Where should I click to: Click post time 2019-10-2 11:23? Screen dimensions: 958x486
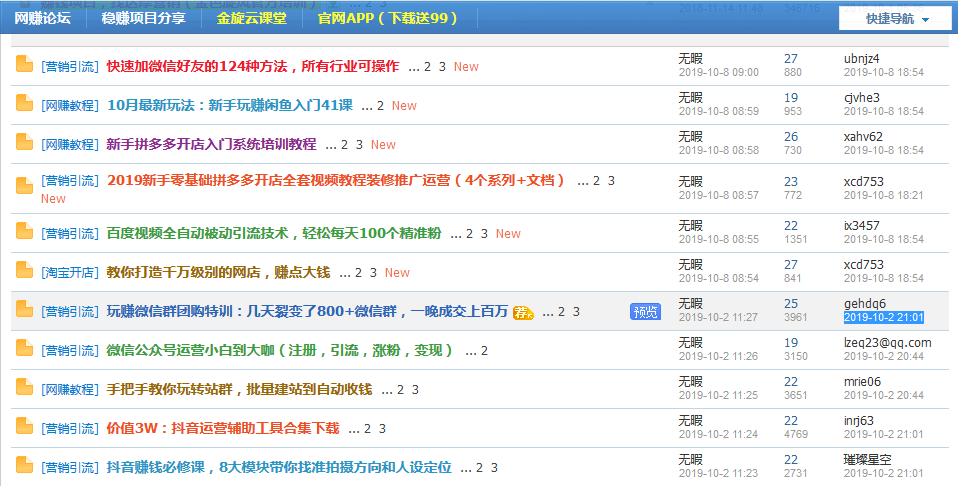718,473
